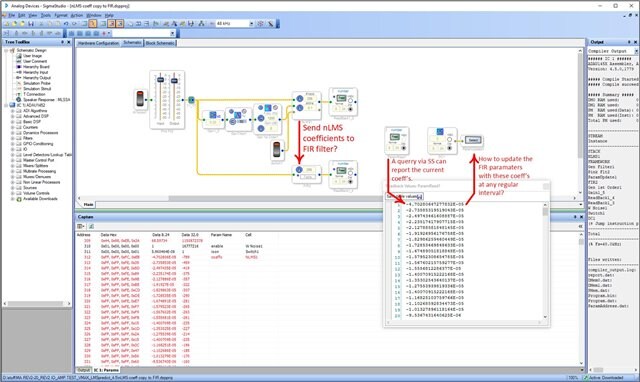Click the Undo toolbar icon

tap(66, 24)
